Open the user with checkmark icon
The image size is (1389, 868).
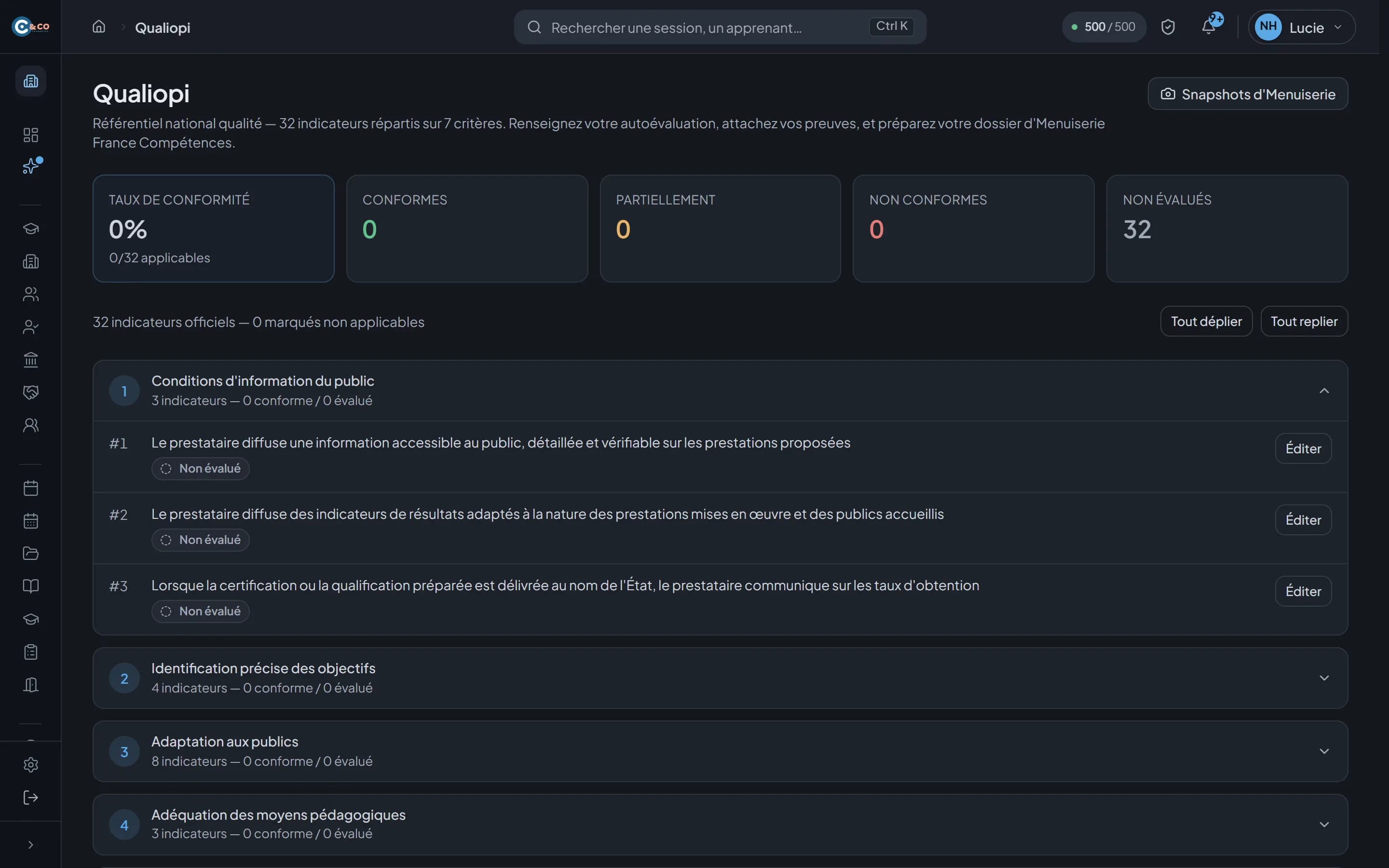click(31, 327)
